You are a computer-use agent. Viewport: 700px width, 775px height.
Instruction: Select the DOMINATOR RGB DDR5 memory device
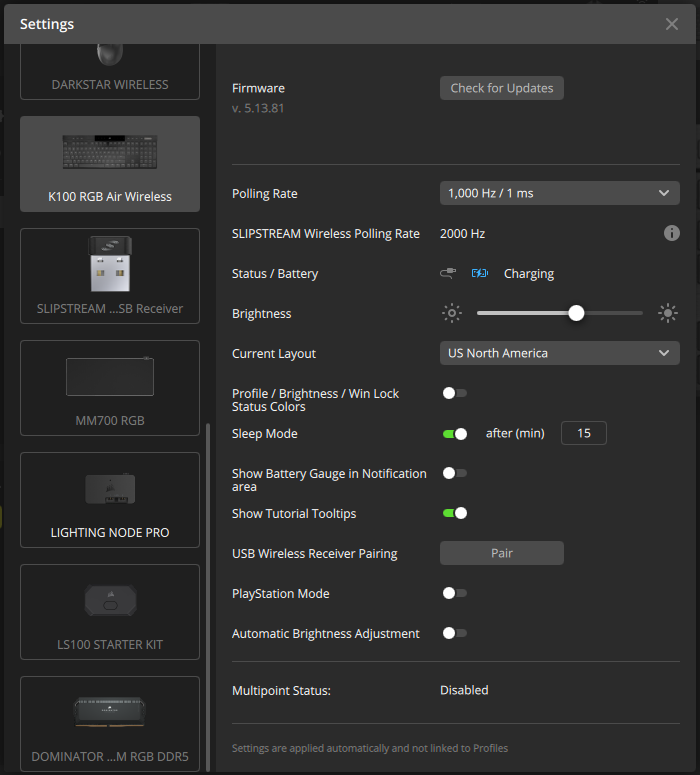pos(110,724)
